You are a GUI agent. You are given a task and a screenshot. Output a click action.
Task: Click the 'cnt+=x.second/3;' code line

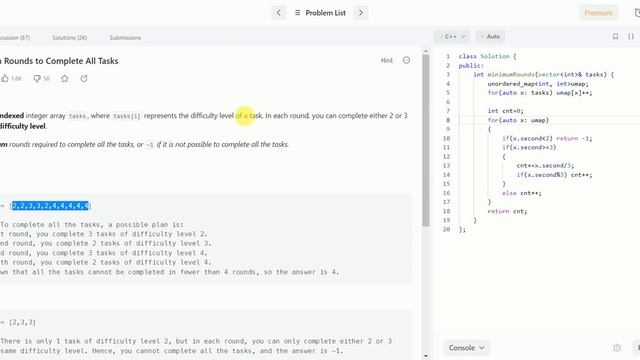click(x=545, y=165)
